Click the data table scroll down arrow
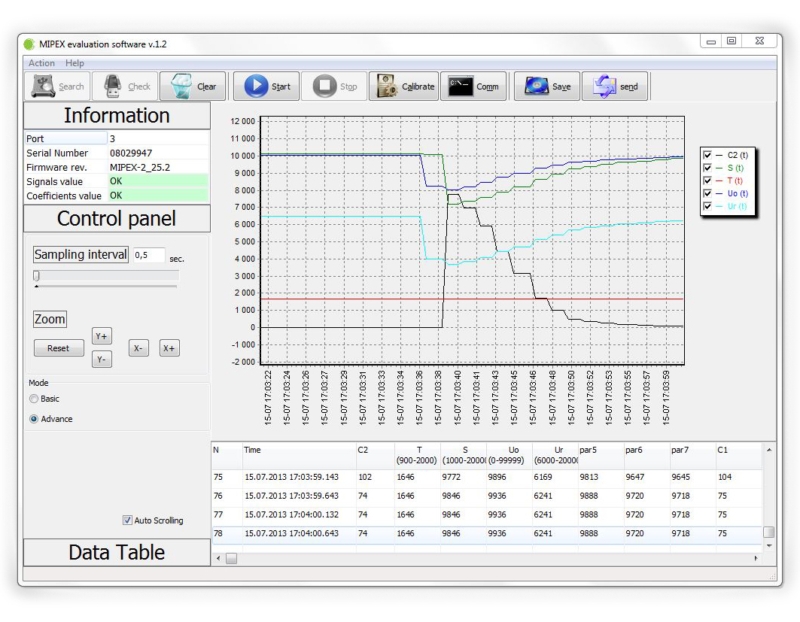800x622 pixels. 769,545
